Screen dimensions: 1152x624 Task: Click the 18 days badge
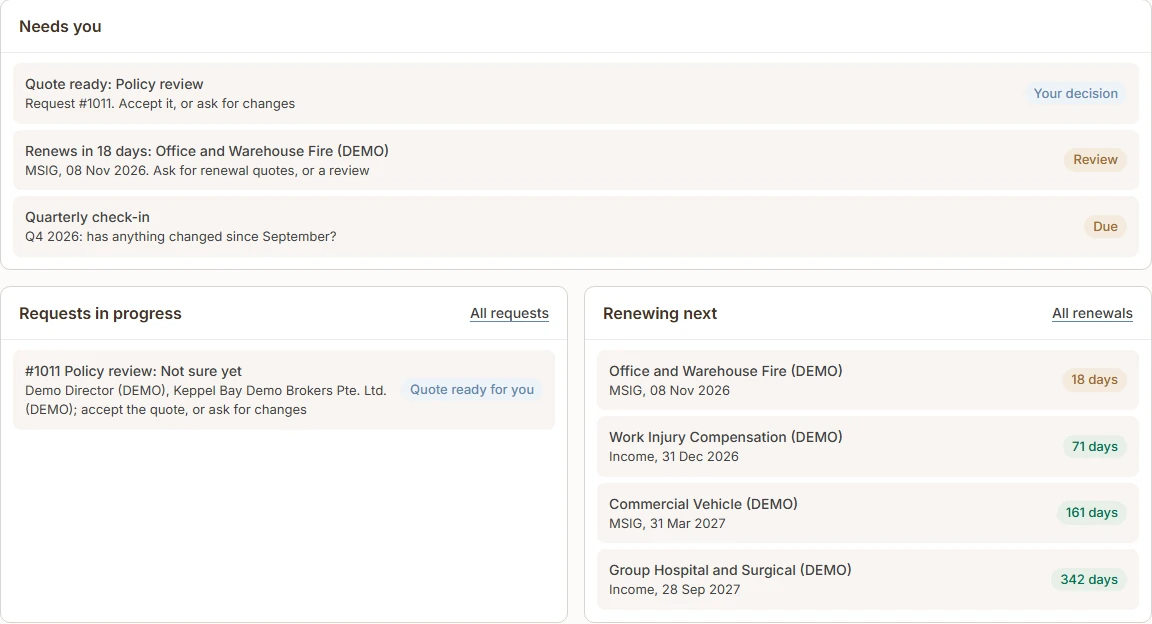click(1094, 379)
